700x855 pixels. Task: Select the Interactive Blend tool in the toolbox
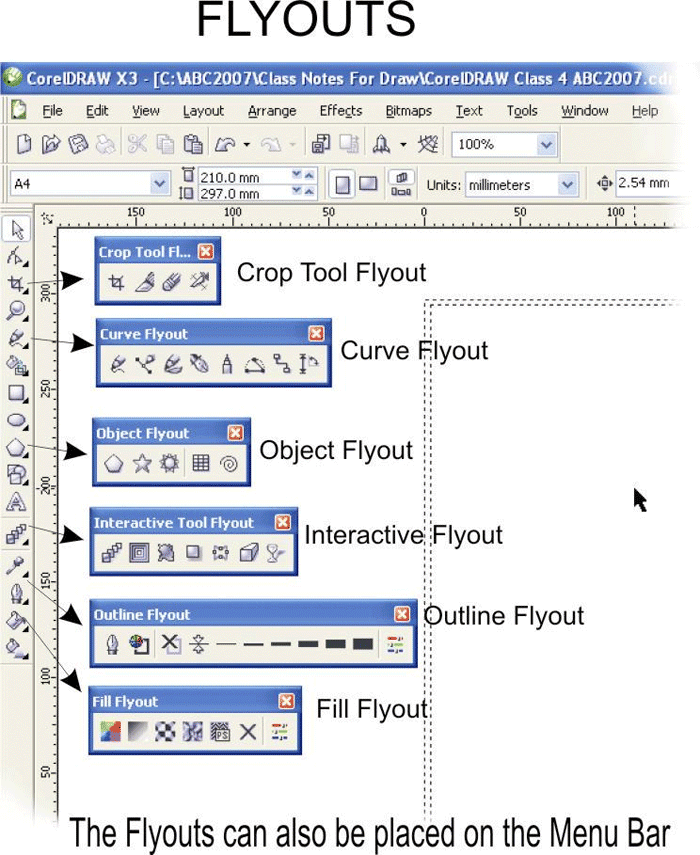17,535
